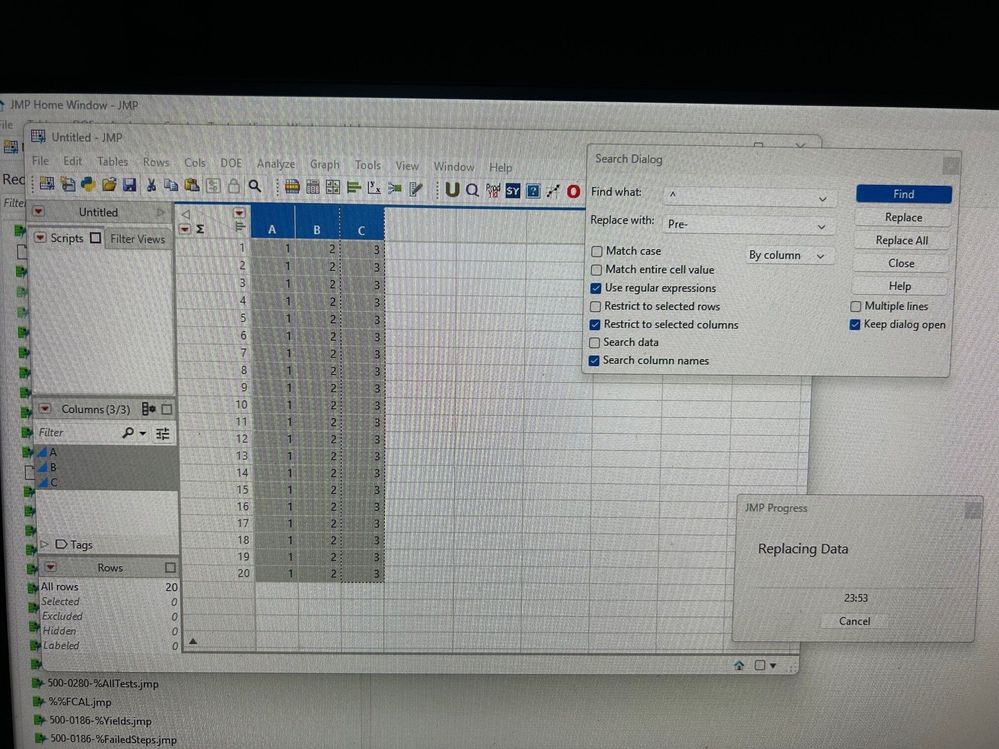Viewport: 999px width, 749px height.
Task: Uncheck Restrict to selected columns
Action: pyautogui.click(x=595, y=324)
